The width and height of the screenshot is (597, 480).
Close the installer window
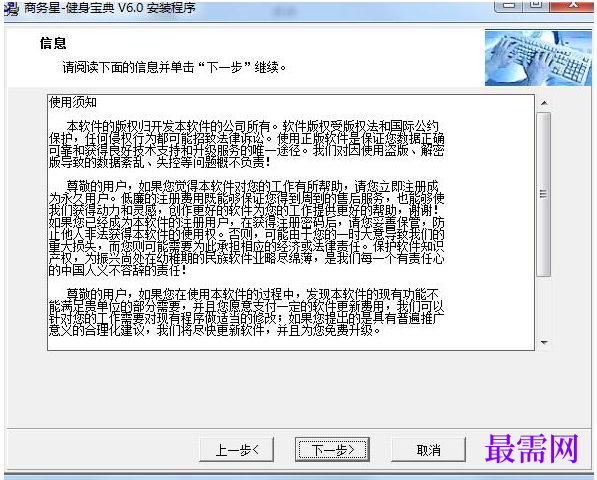(571, 6)
